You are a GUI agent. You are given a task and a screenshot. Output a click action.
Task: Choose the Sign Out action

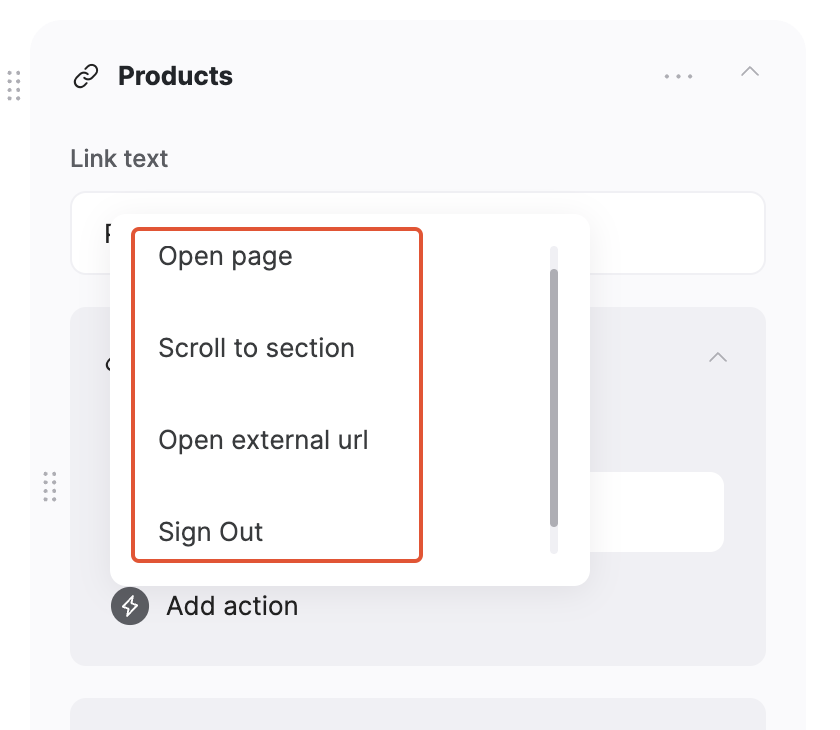pos(211,532)
